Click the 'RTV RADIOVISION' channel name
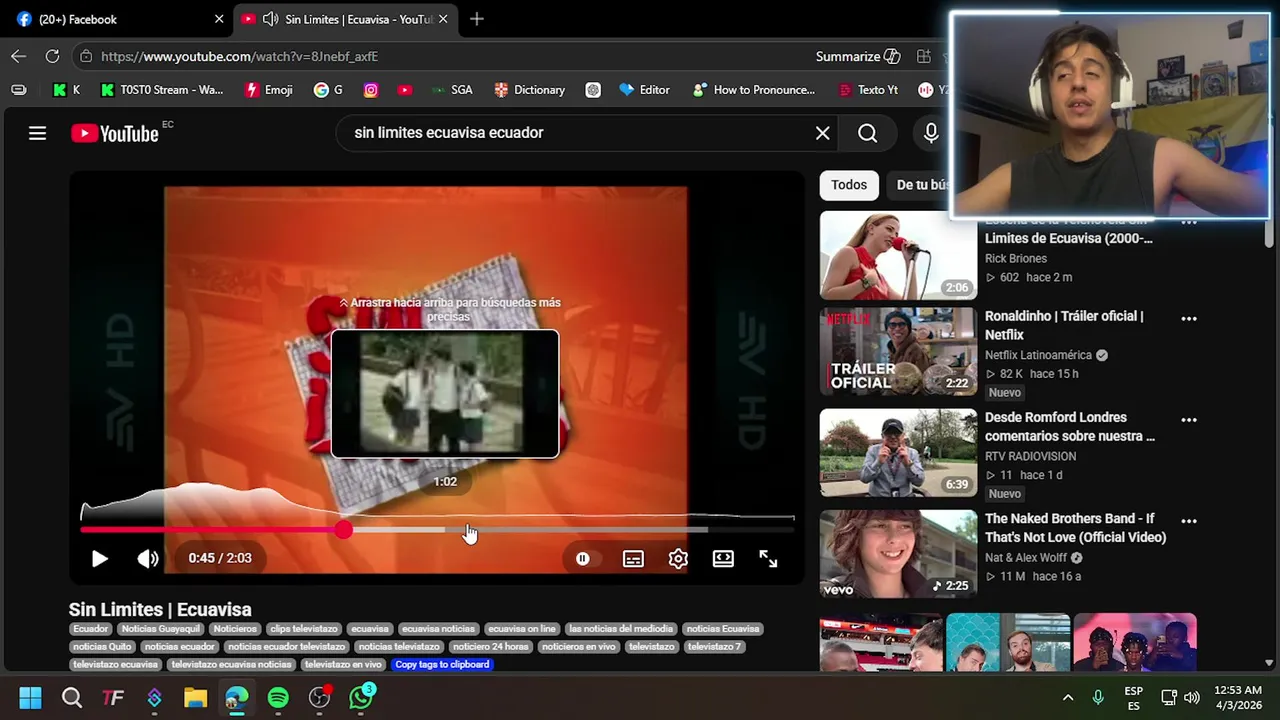 click(x=1030, y=456)
